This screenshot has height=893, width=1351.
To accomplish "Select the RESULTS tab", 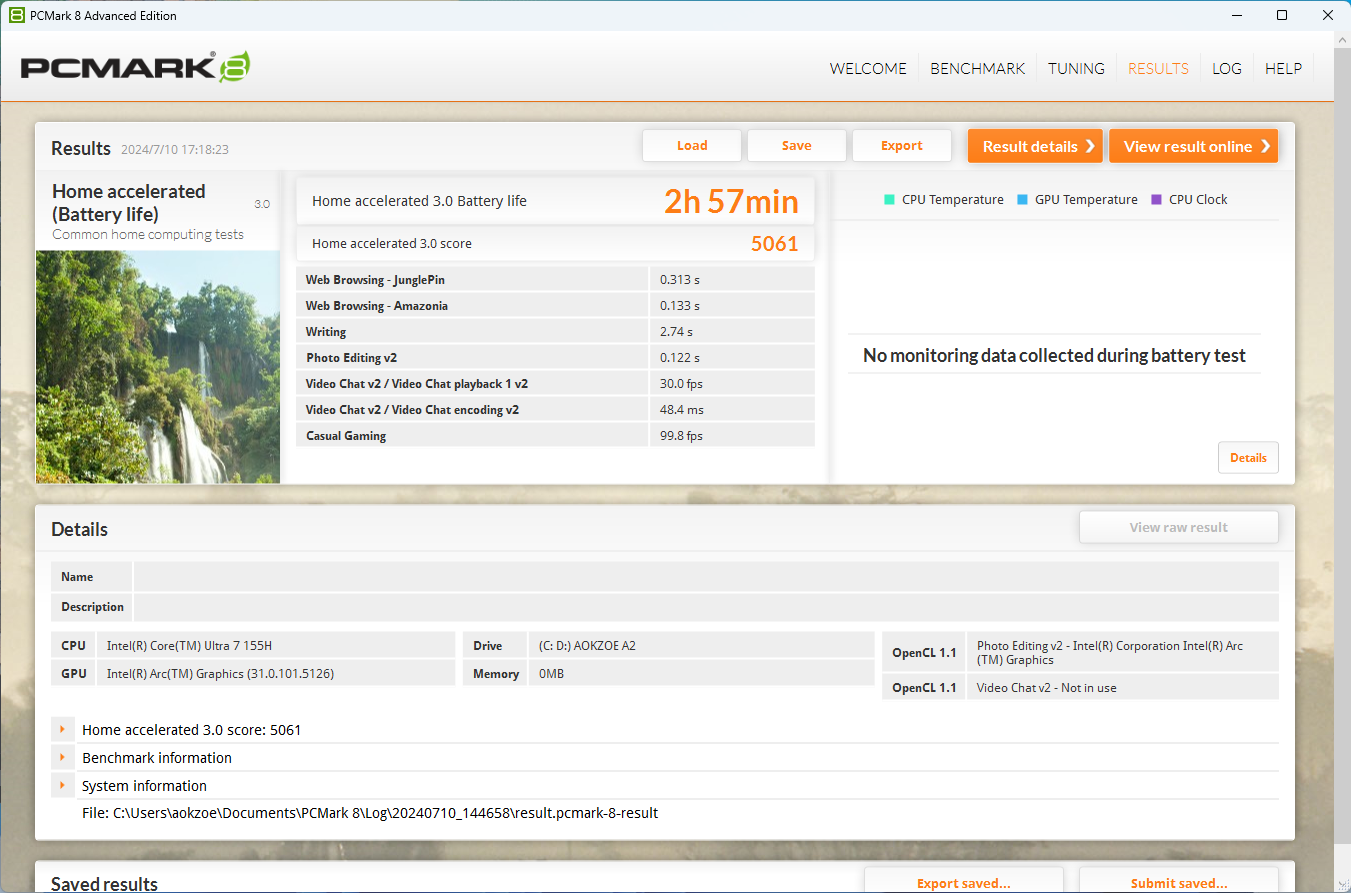I will pyautogui.click(x=1158, y=68).
